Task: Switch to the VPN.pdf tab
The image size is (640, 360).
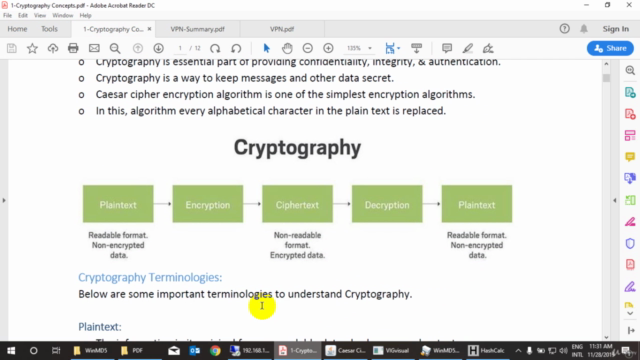Action: tap(282, 29)
